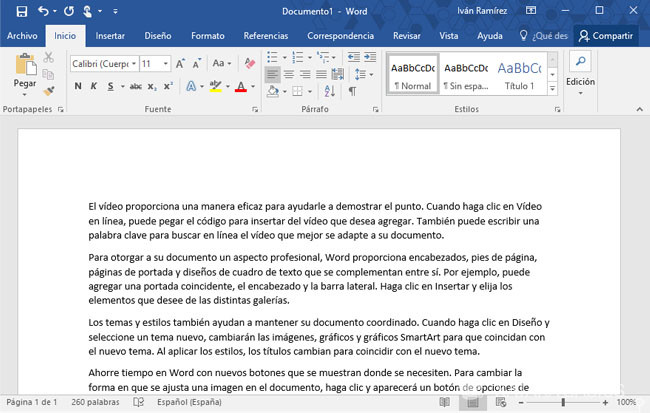Apply the red font color

(240, 86)
